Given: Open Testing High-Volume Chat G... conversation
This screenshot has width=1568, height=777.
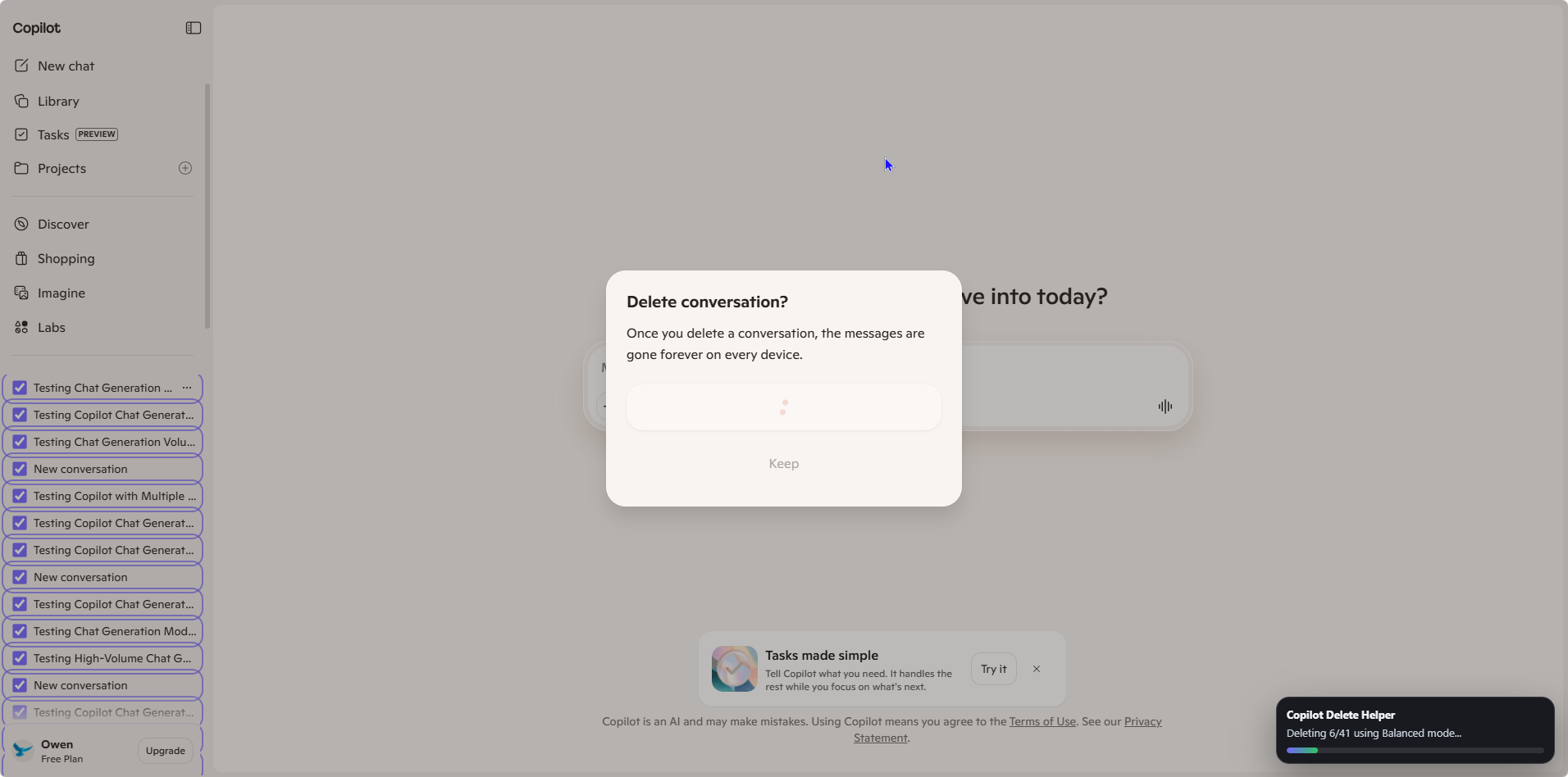Looking at the screenshot, I should [x=112, y=658].
